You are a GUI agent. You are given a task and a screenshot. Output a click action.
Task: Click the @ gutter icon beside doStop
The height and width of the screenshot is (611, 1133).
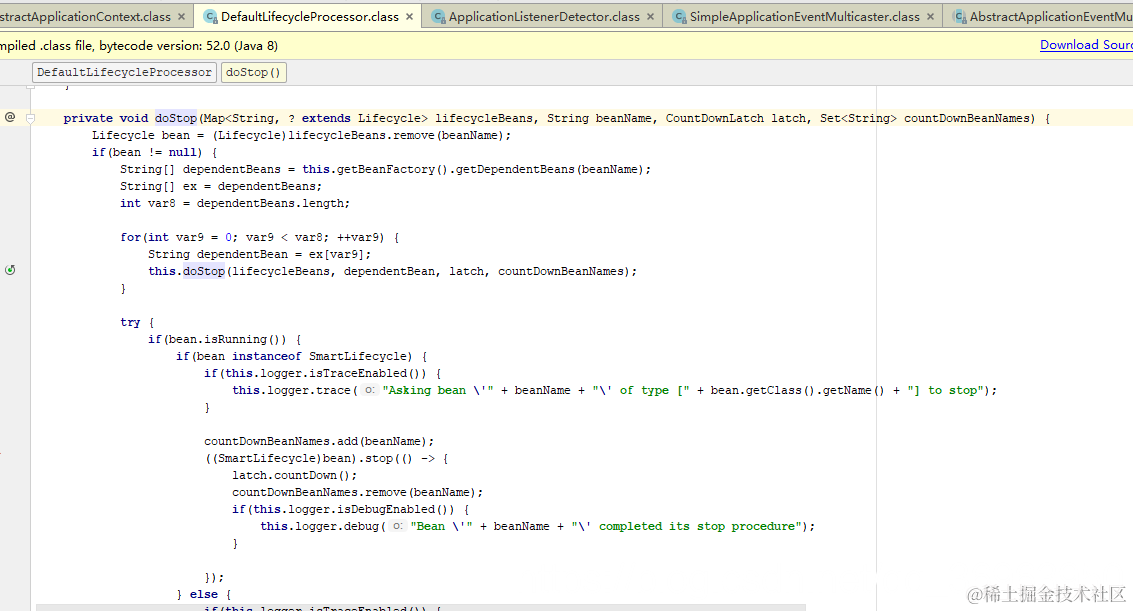(x=10, y=117)
